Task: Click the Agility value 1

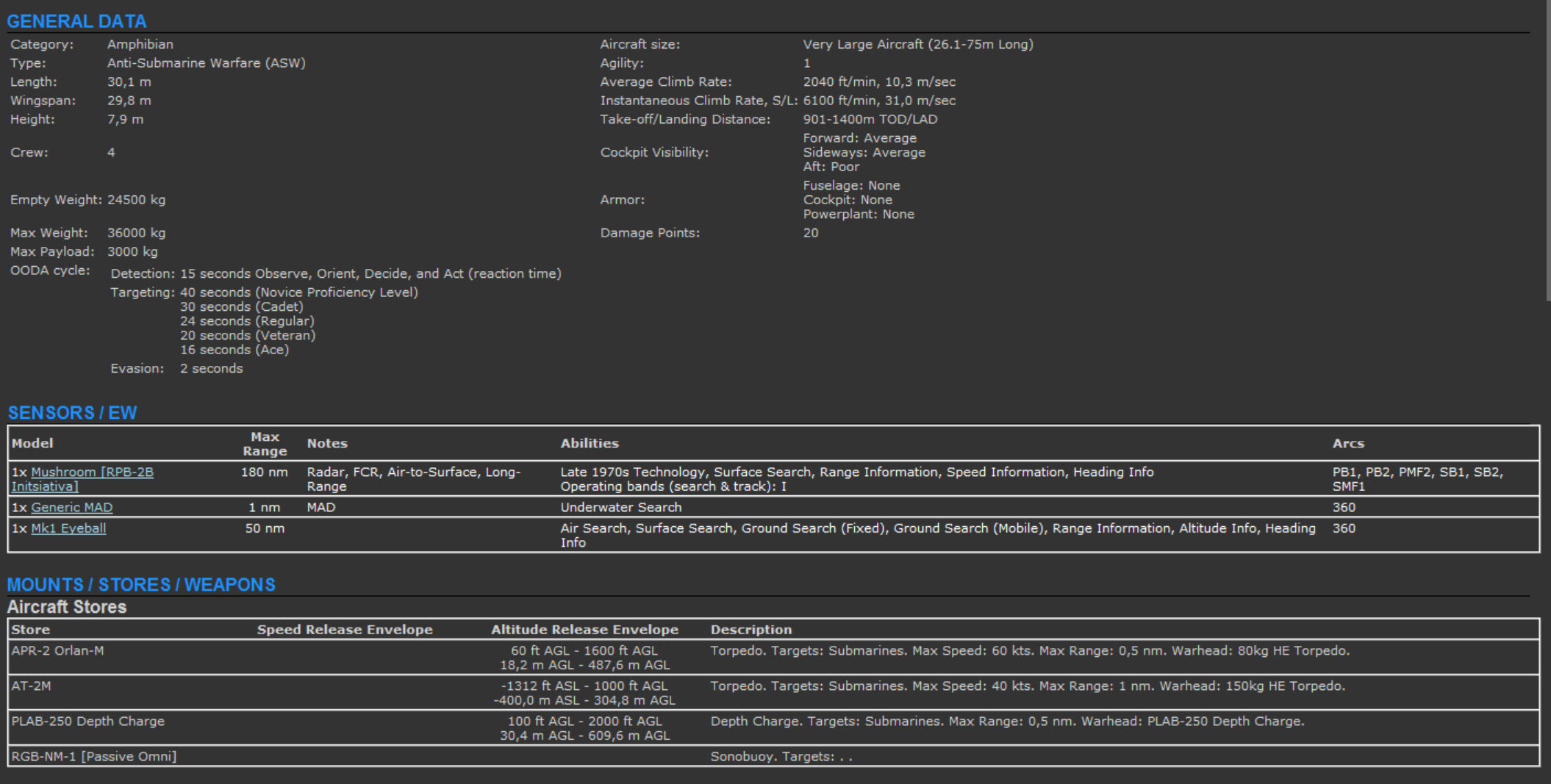Action: point(806,63)
